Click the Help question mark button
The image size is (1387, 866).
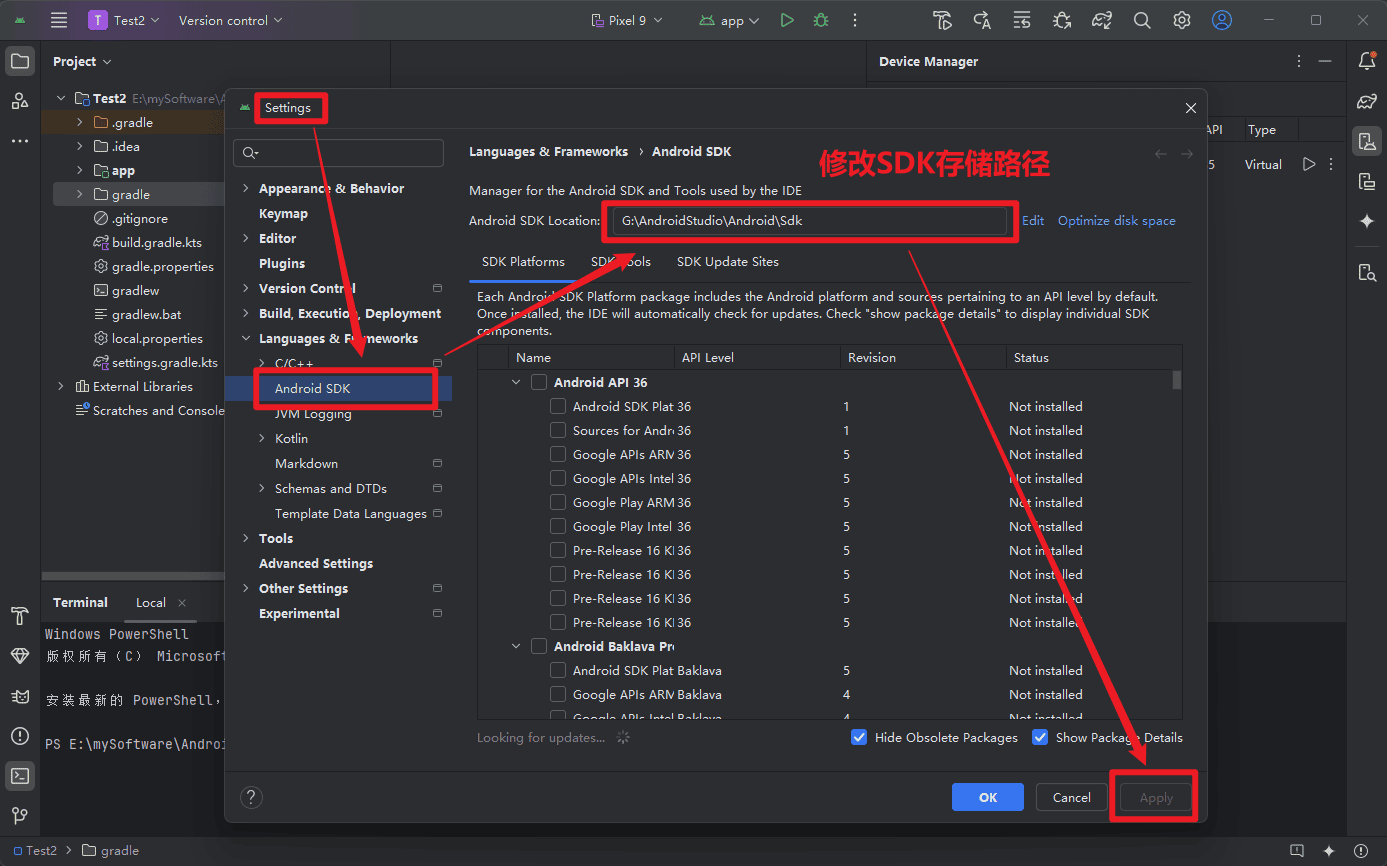[252, 797]
